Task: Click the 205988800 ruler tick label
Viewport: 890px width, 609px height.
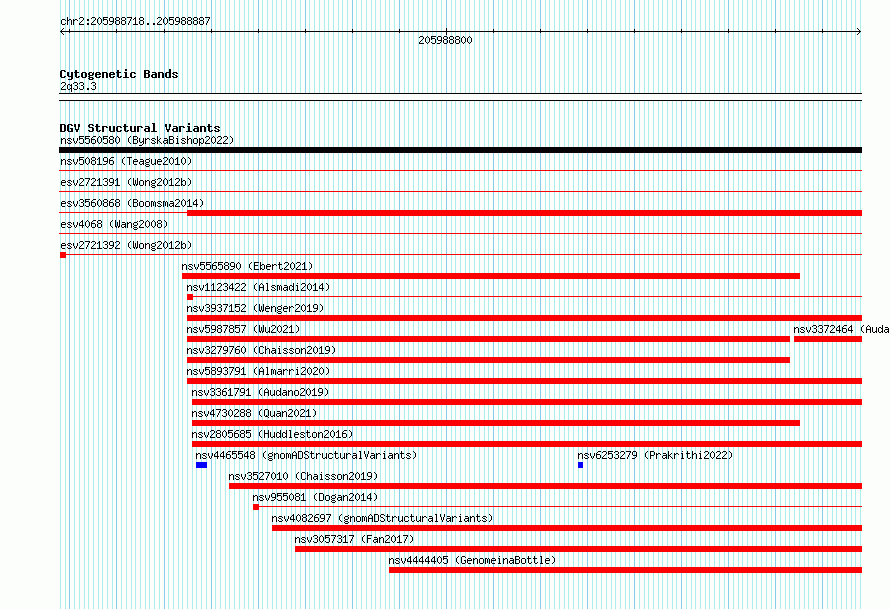Action: 445,40
